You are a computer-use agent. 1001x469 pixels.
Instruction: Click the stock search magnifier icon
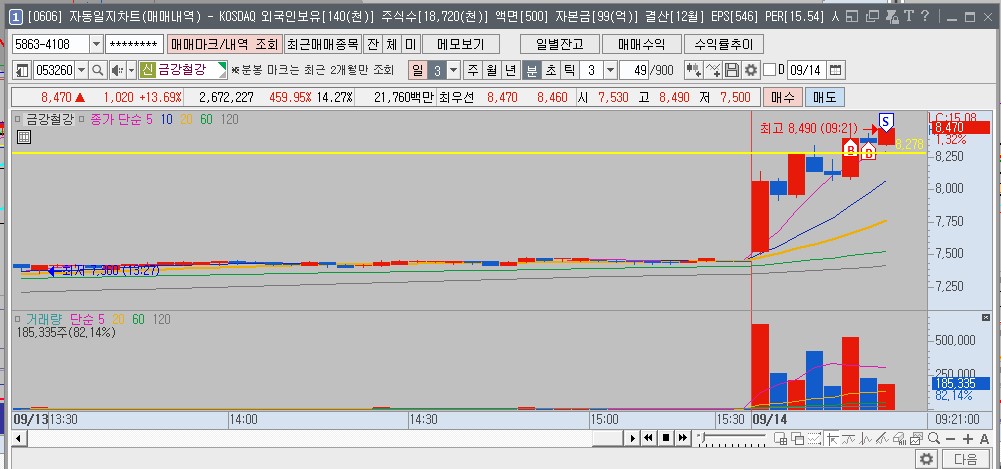click(98, 70)
